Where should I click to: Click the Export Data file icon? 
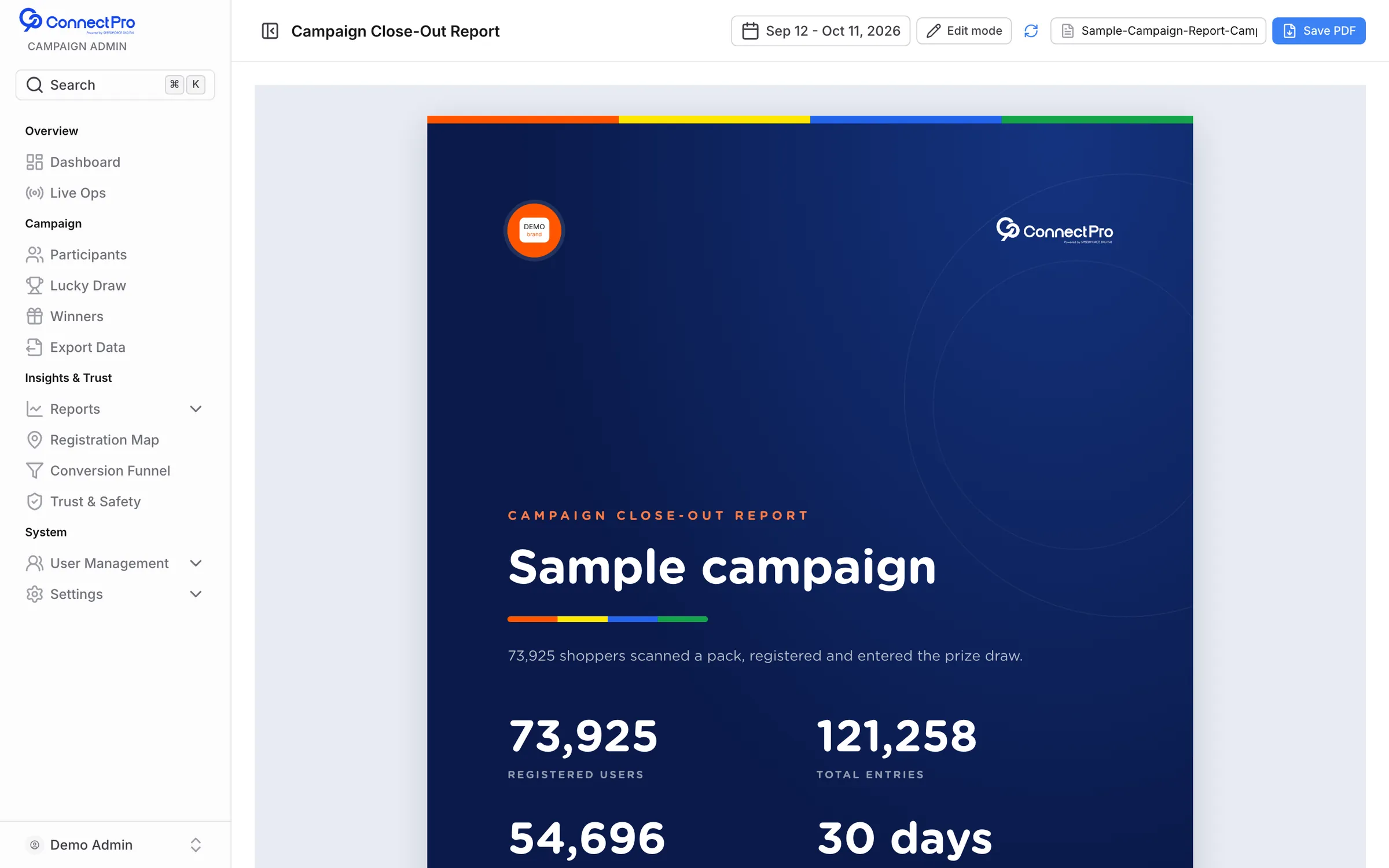[35, 347]
